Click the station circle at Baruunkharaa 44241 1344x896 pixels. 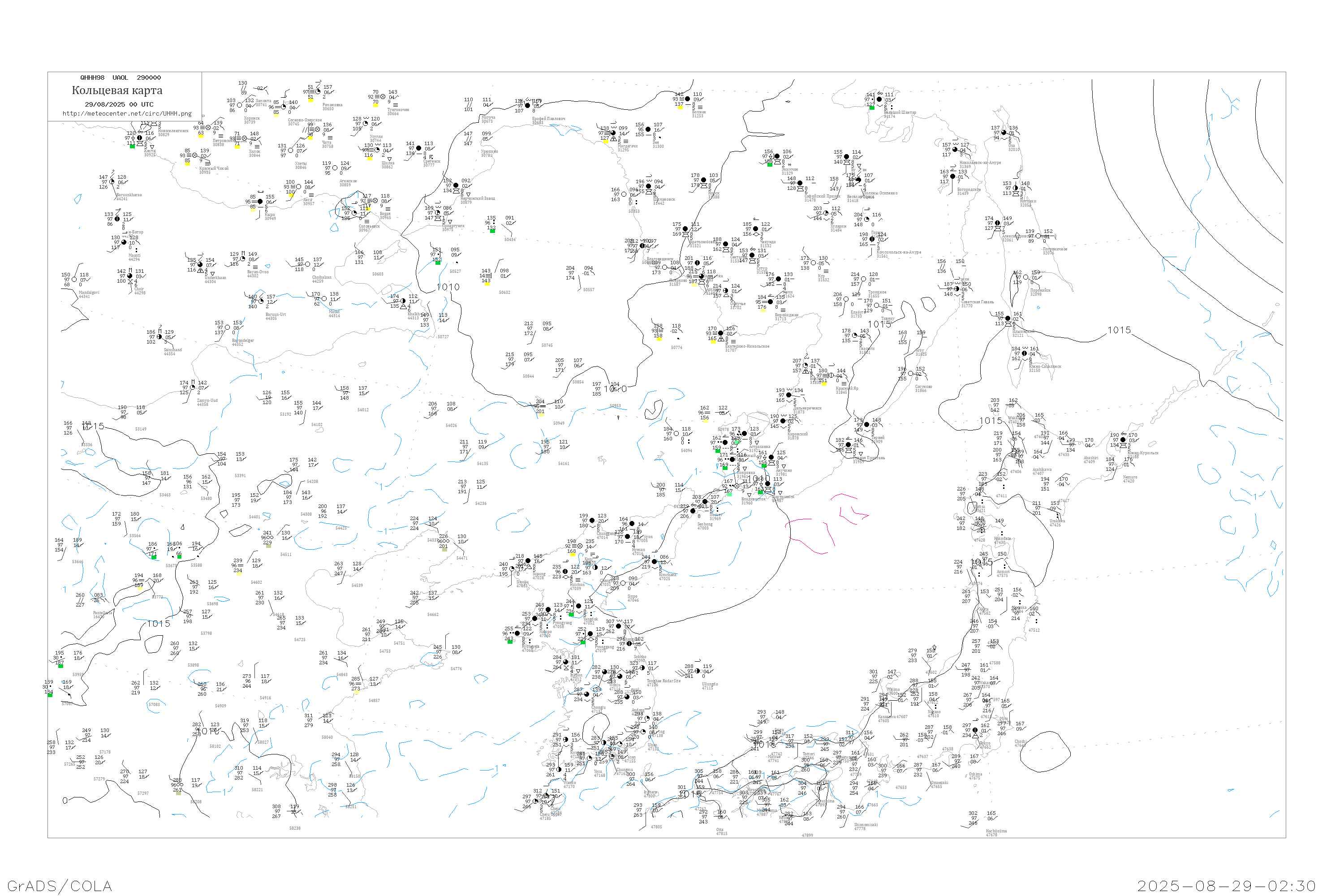(112, 182)
